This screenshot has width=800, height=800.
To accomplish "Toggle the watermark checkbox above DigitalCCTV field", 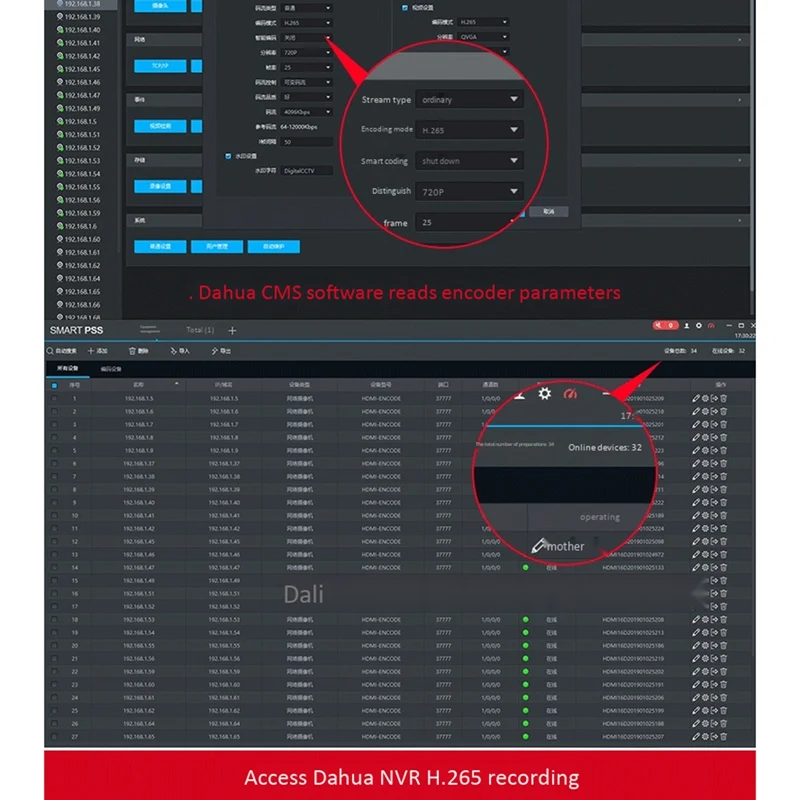I will (228, 156).
